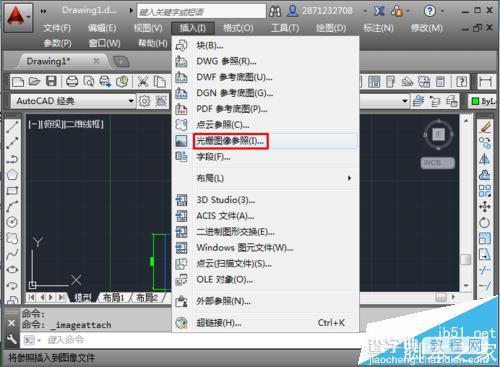The width and height of the screenshot is (500, 367).
Task: Choose 块(B)... menu entry
Action: point(265,45)
